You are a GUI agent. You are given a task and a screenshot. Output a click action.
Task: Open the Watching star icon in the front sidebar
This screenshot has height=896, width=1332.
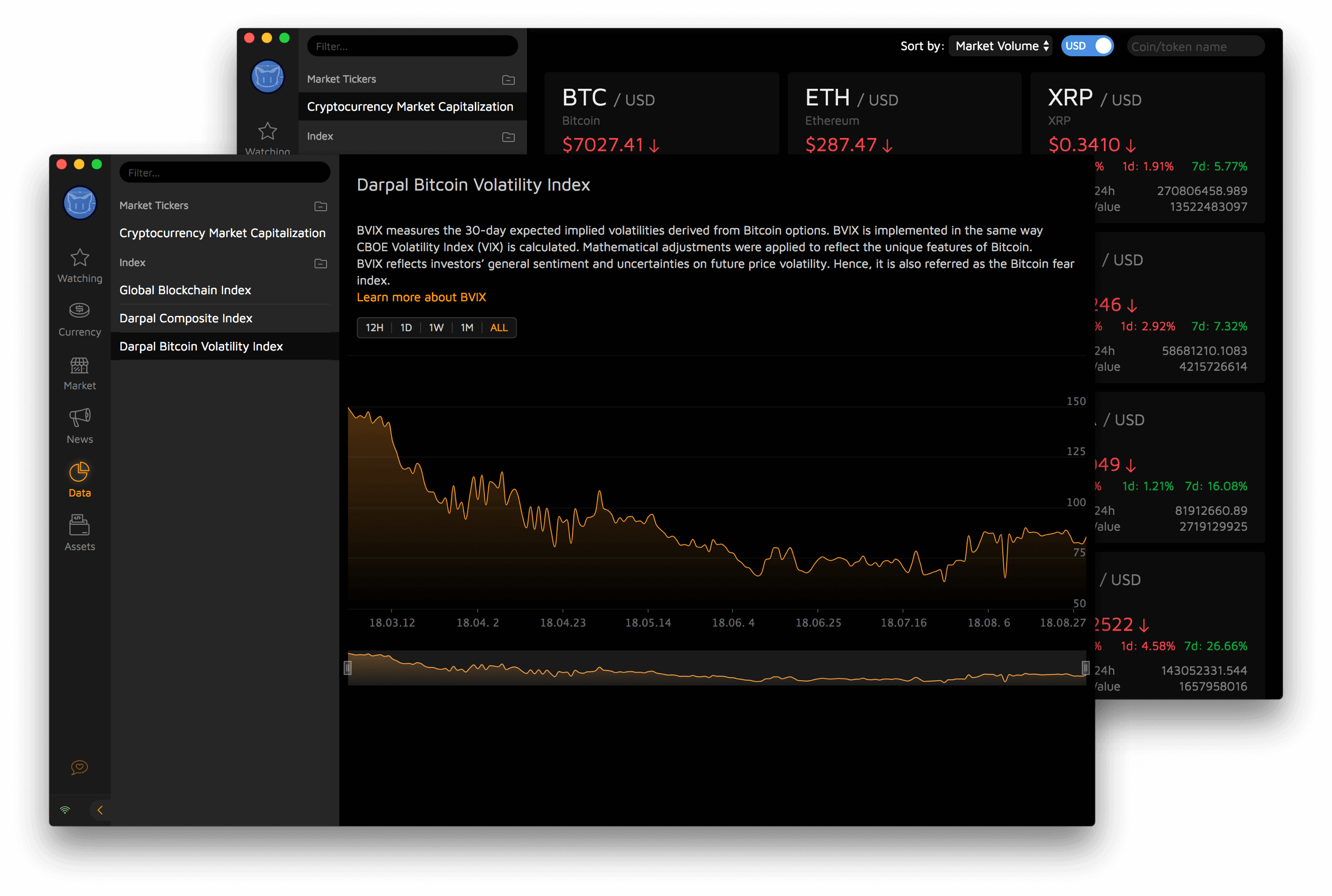point(79,258)
